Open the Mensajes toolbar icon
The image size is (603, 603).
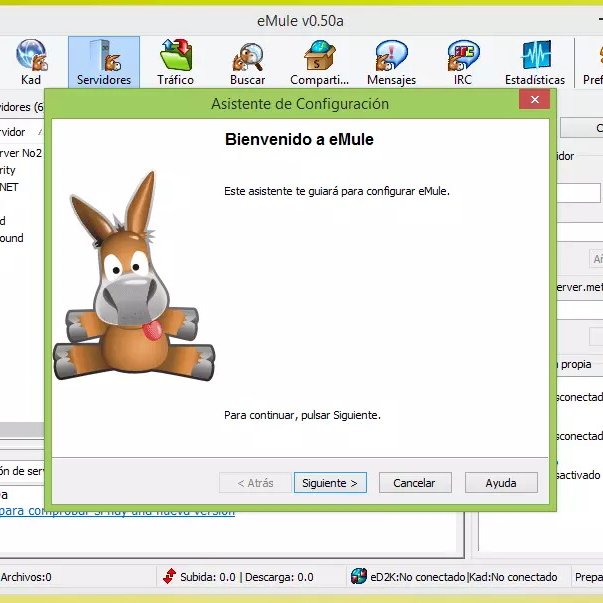(391, 62)
